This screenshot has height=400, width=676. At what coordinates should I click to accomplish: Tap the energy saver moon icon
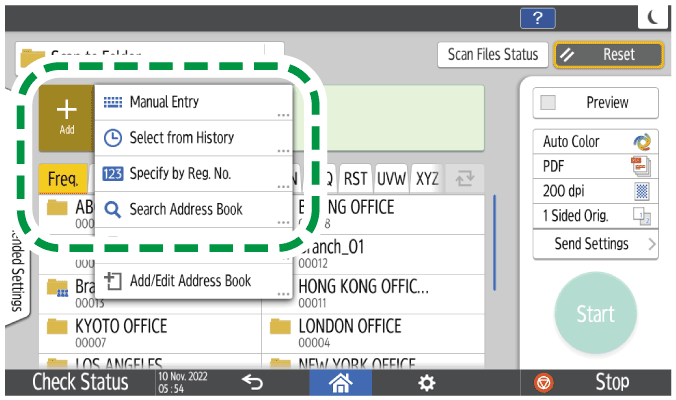coord(653,16)
